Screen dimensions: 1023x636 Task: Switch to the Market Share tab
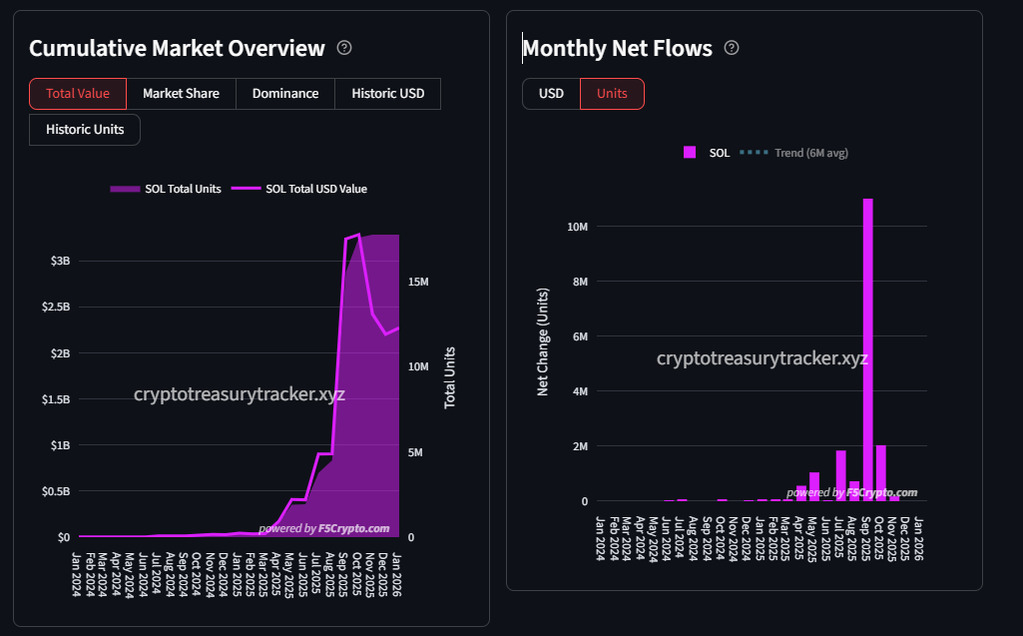pos(180,93)
